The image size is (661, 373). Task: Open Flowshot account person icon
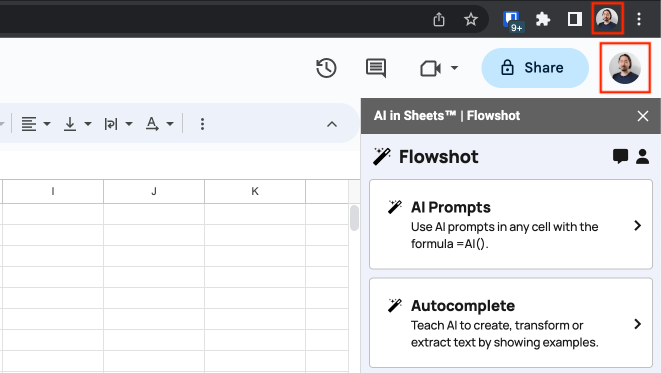coord(642,156)
